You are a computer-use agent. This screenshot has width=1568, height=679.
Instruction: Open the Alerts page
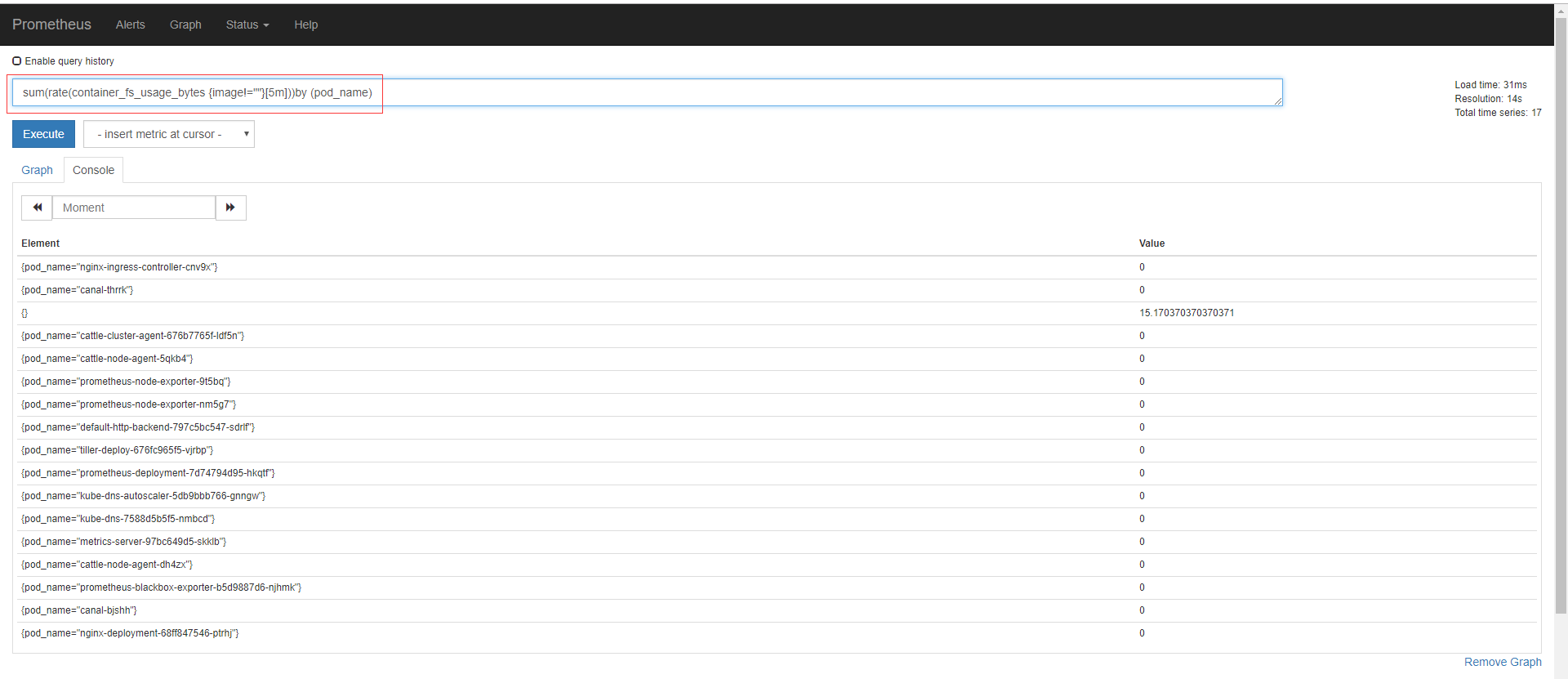coord(130,25)
